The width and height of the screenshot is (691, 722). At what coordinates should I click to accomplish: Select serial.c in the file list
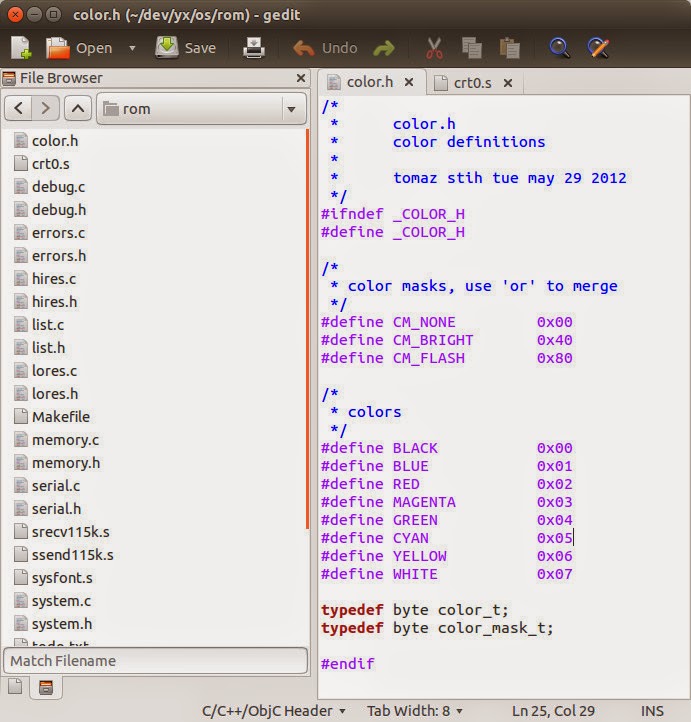point(46,486)
